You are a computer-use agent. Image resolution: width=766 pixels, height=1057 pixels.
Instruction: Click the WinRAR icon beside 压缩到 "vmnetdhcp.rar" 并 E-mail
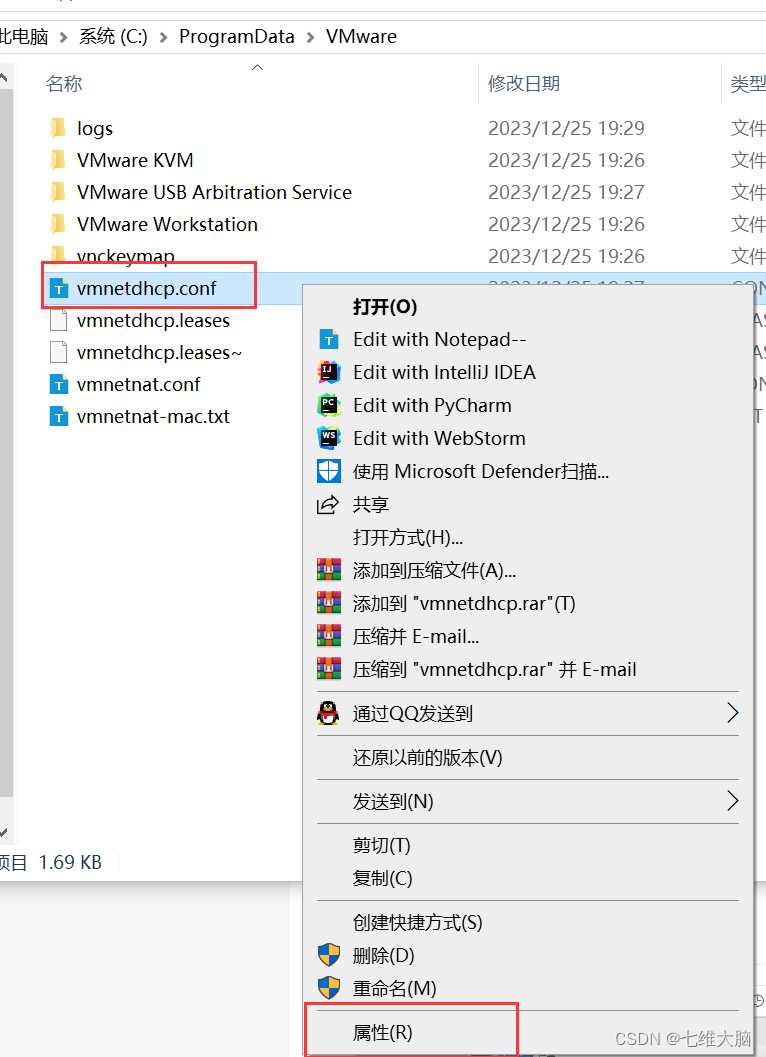pos(328,669)
